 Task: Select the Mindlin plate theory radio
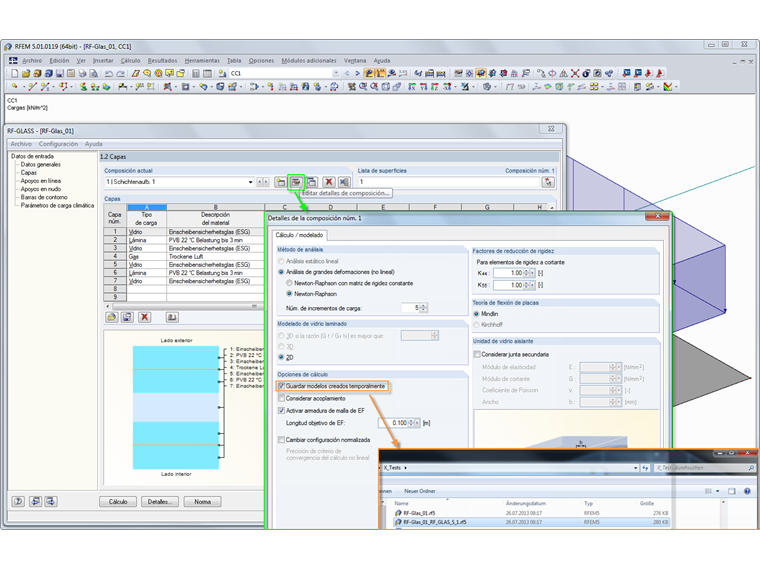click(476, 314)
